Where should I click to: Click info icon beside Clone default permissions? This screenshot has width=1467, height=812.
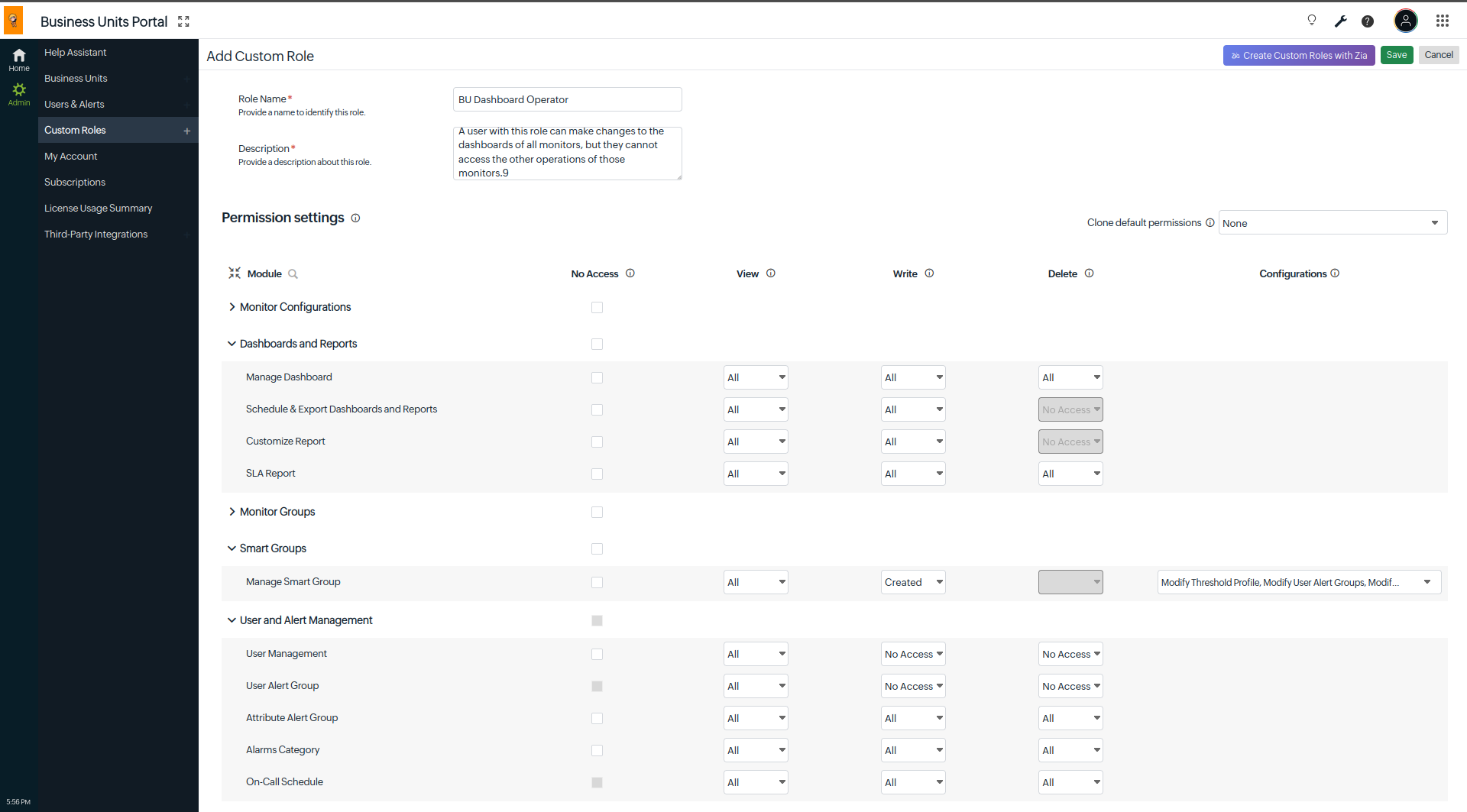(x=1210, y=223)
